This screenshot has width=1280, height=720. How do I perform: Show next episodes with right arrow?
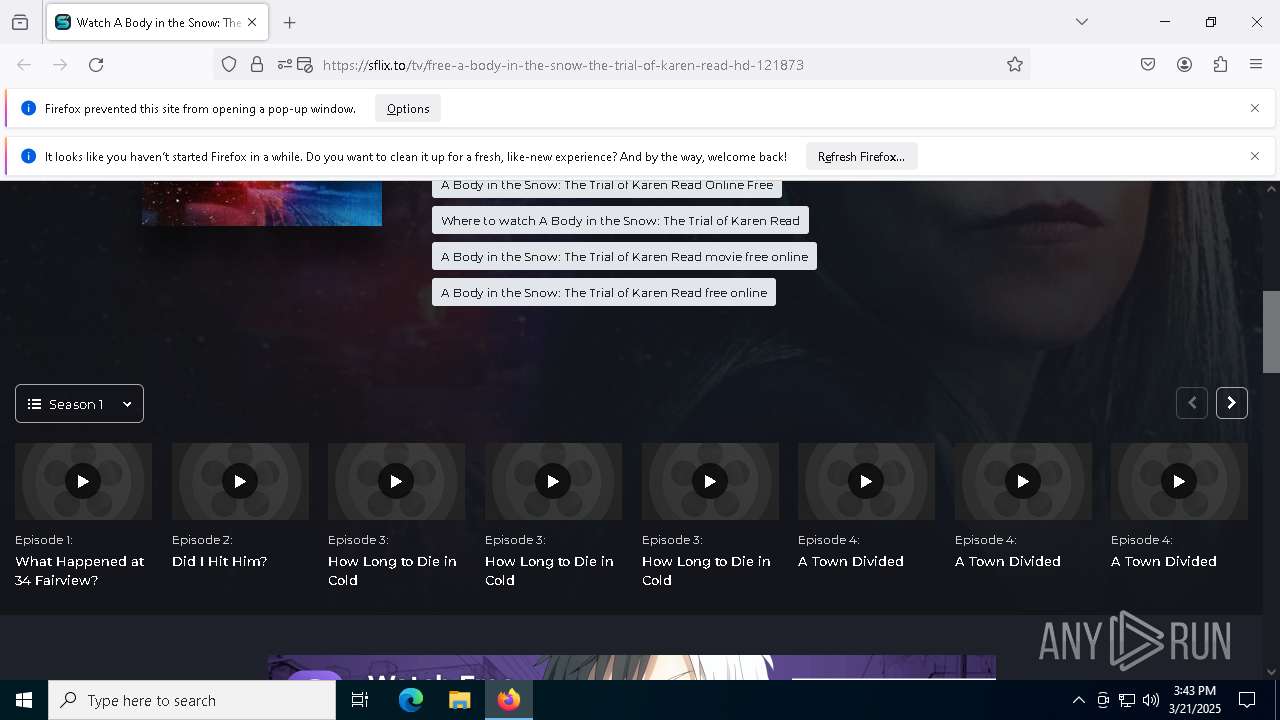click(1232, 403)
